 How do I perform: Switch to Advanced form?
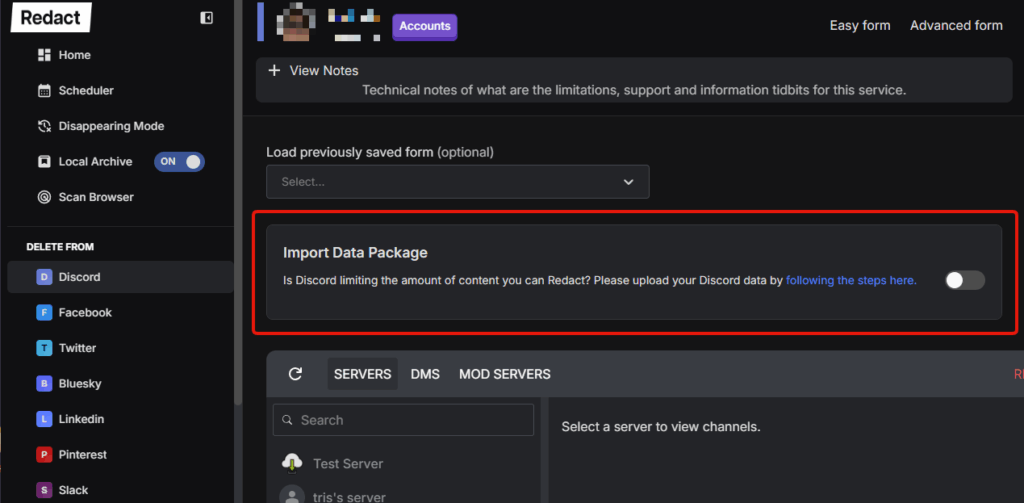[955, 26]
